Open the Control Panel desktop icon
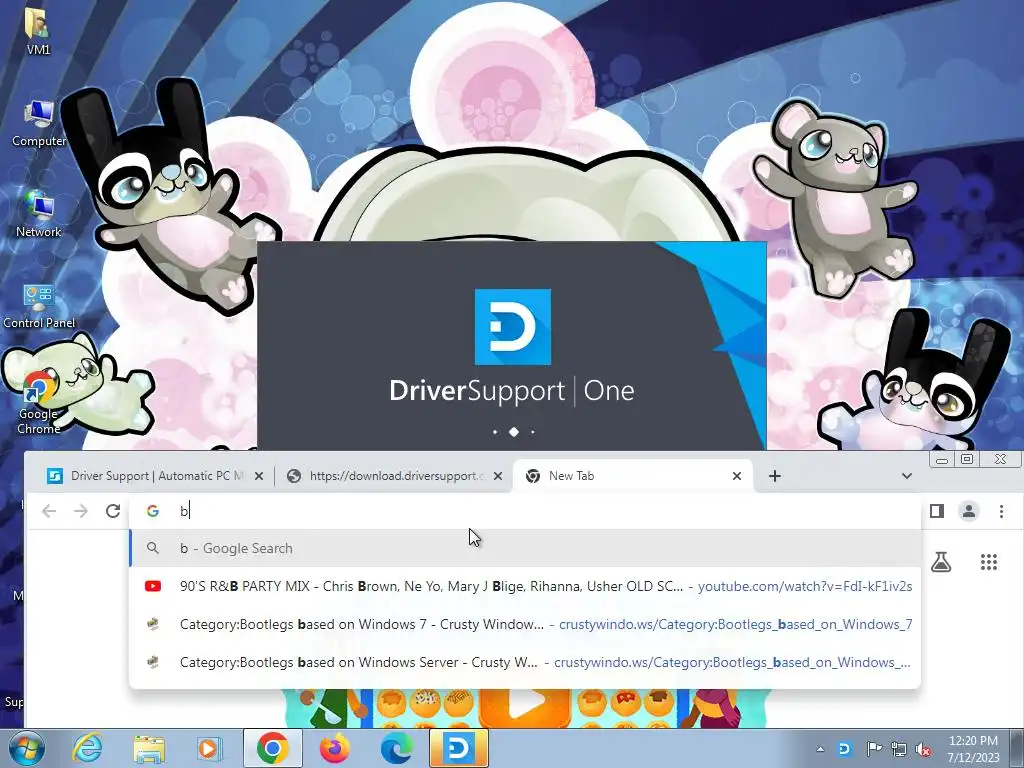Image resolution: width=1024 pixels, height=768 pixels. pos(39,306)
